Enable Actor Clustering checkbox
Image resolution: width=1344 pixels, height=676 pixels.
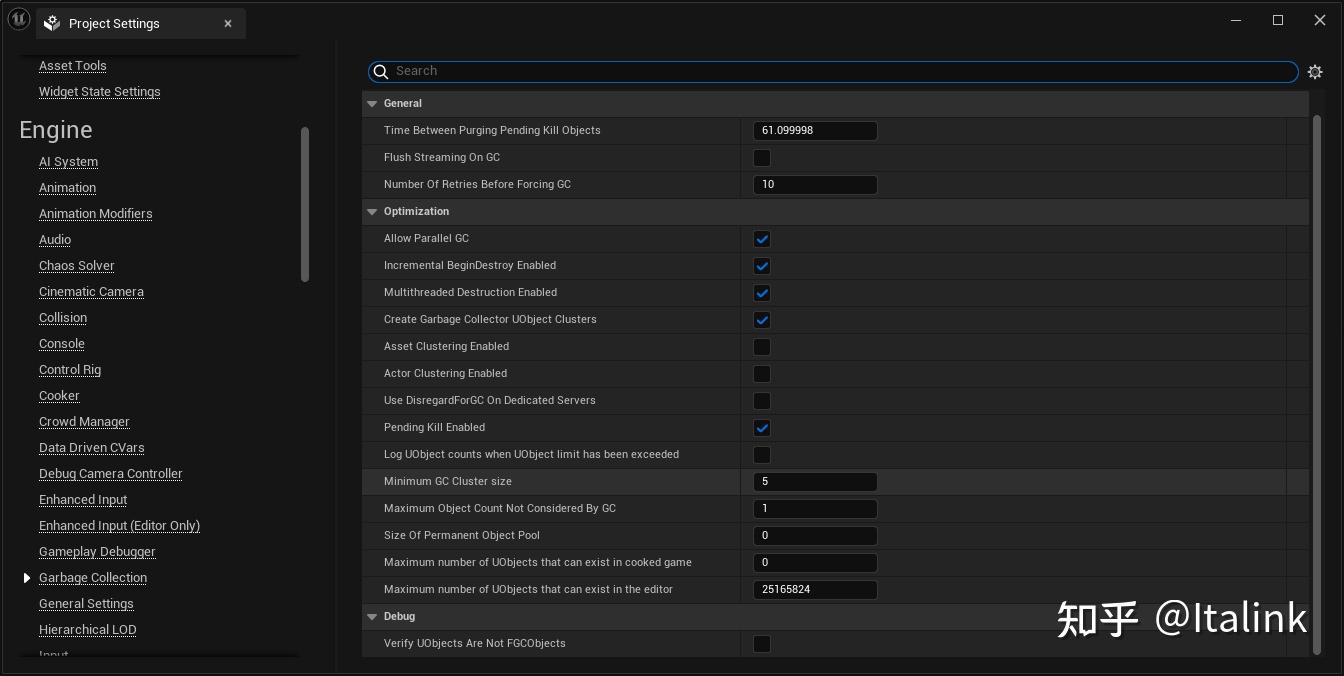point(762,374)
